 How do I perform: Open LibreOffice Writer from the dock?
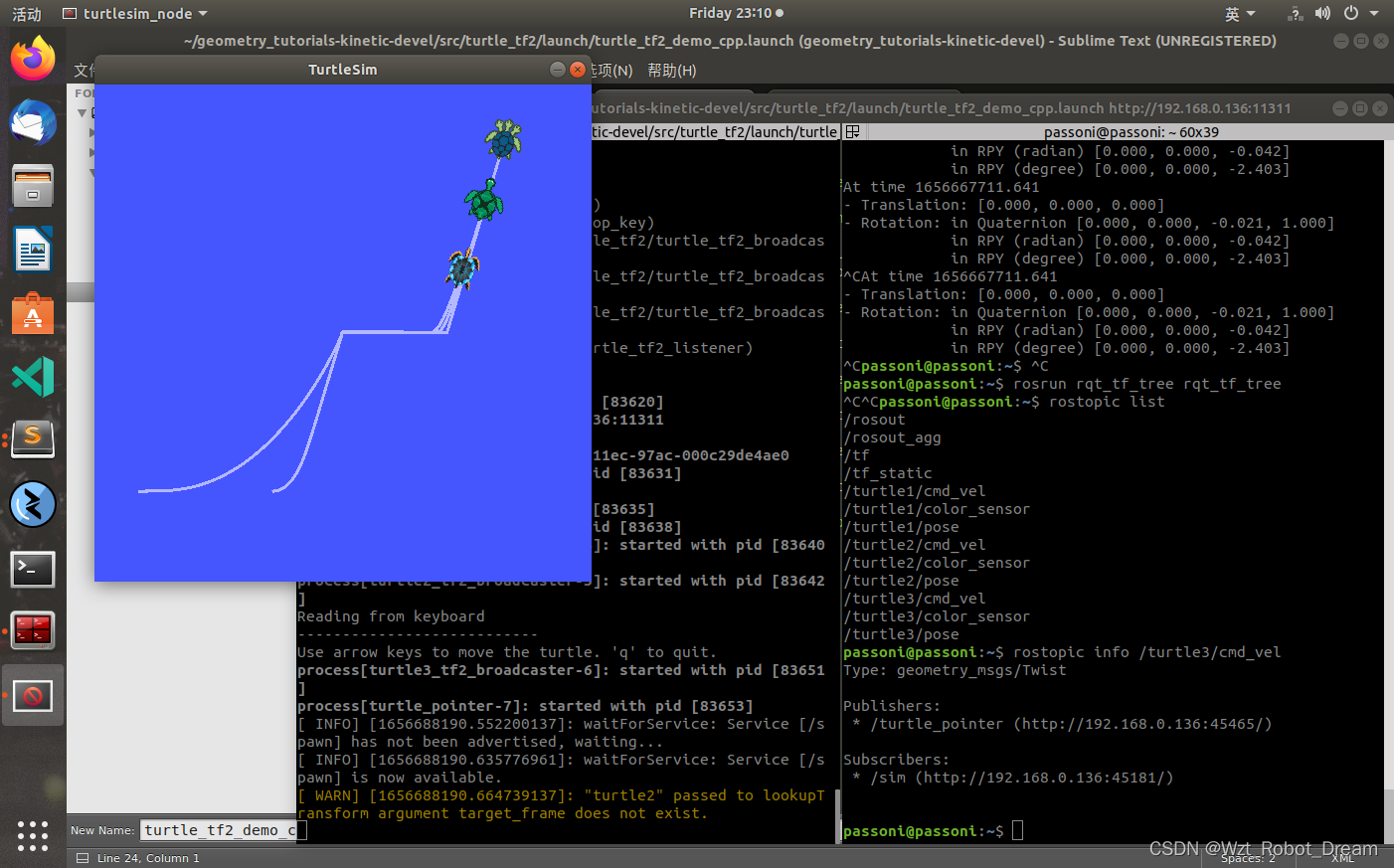pos(33,249)
